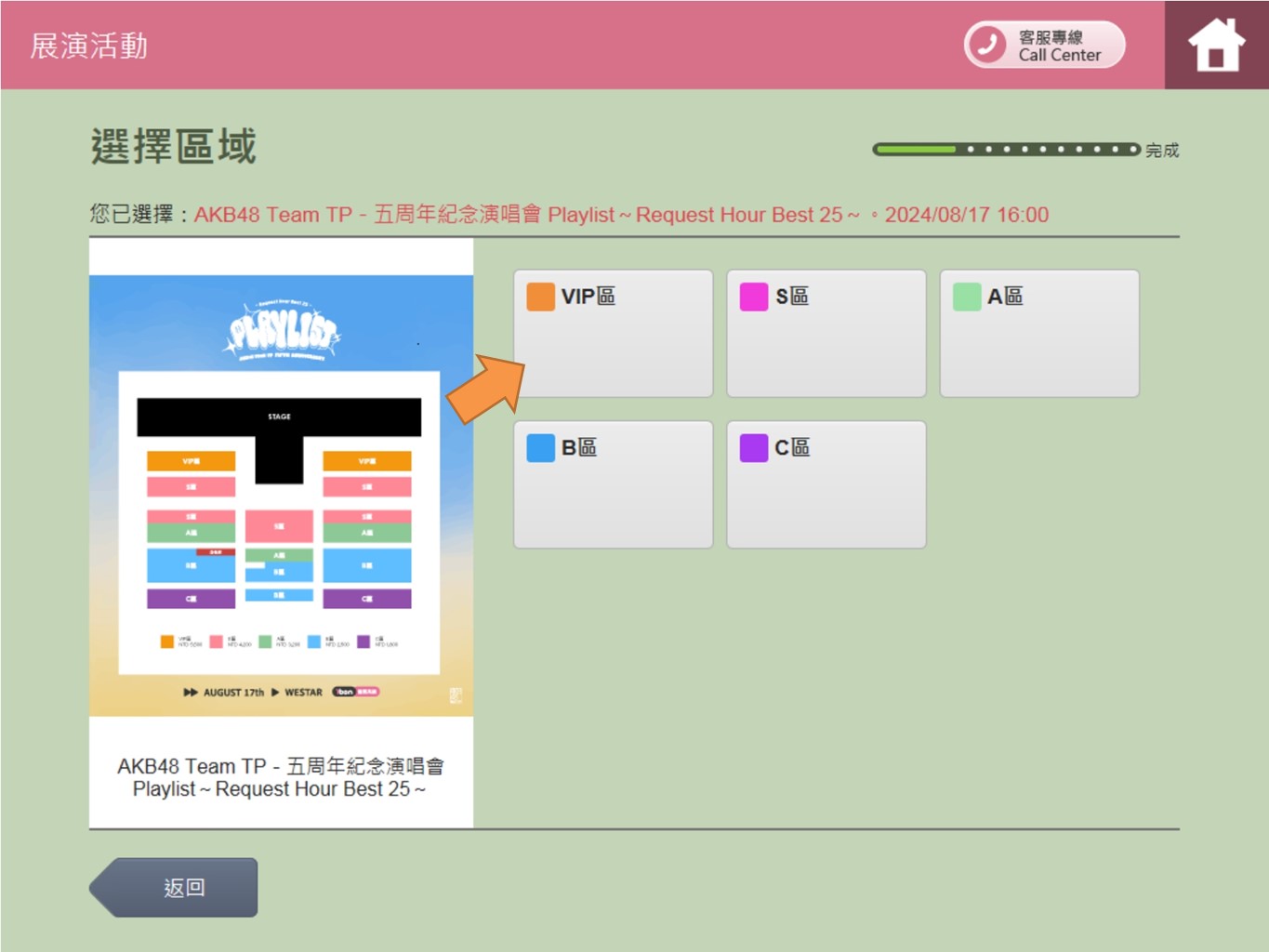The image size is (1269, 952).
Task: Choose the C區 seating area
Action: pyautogui.click(x=826, y=484)
